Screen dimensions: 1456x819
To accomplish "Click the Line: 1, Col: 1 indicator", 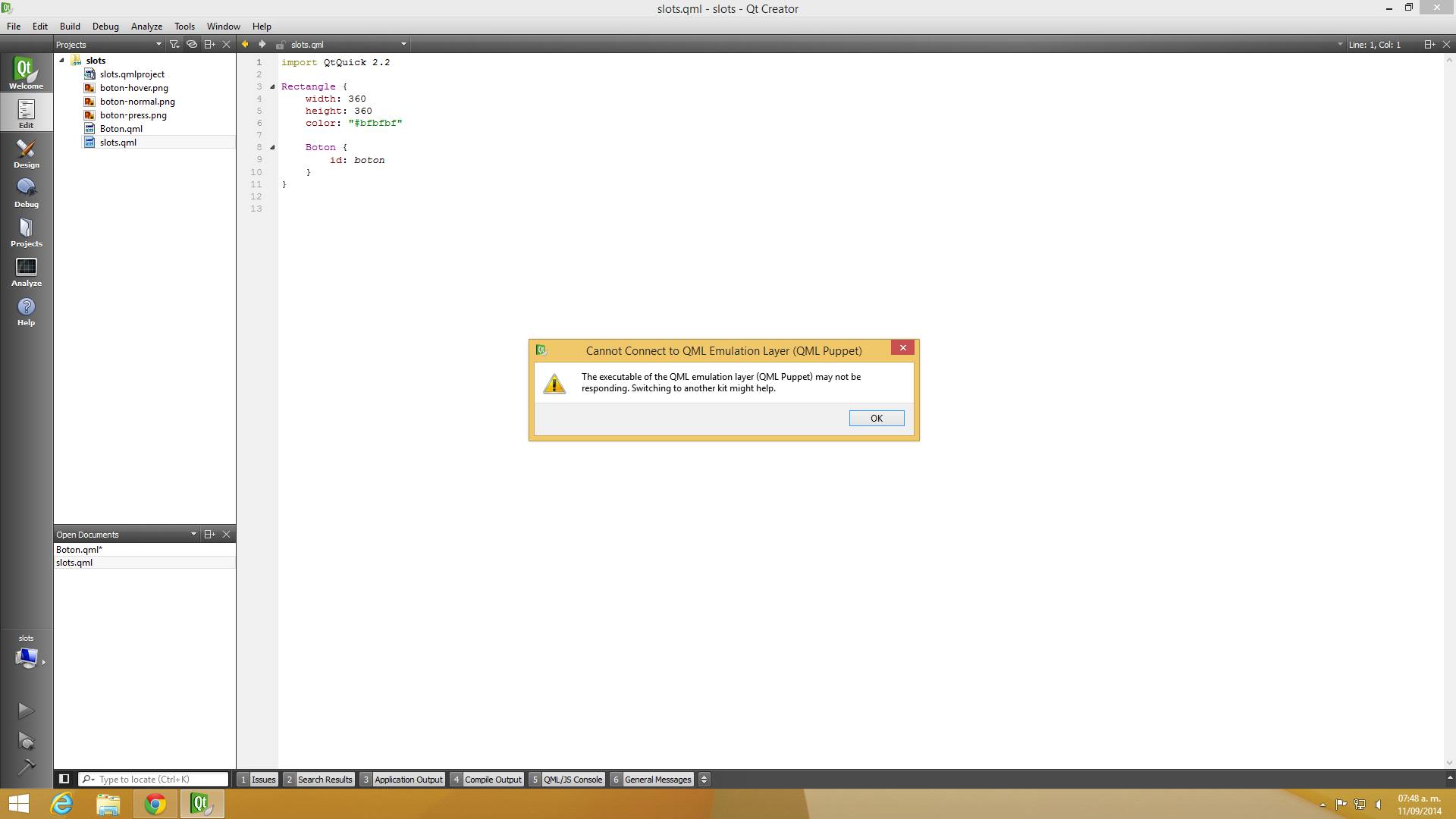I will pyautogui.click(x=1374, y=45).
